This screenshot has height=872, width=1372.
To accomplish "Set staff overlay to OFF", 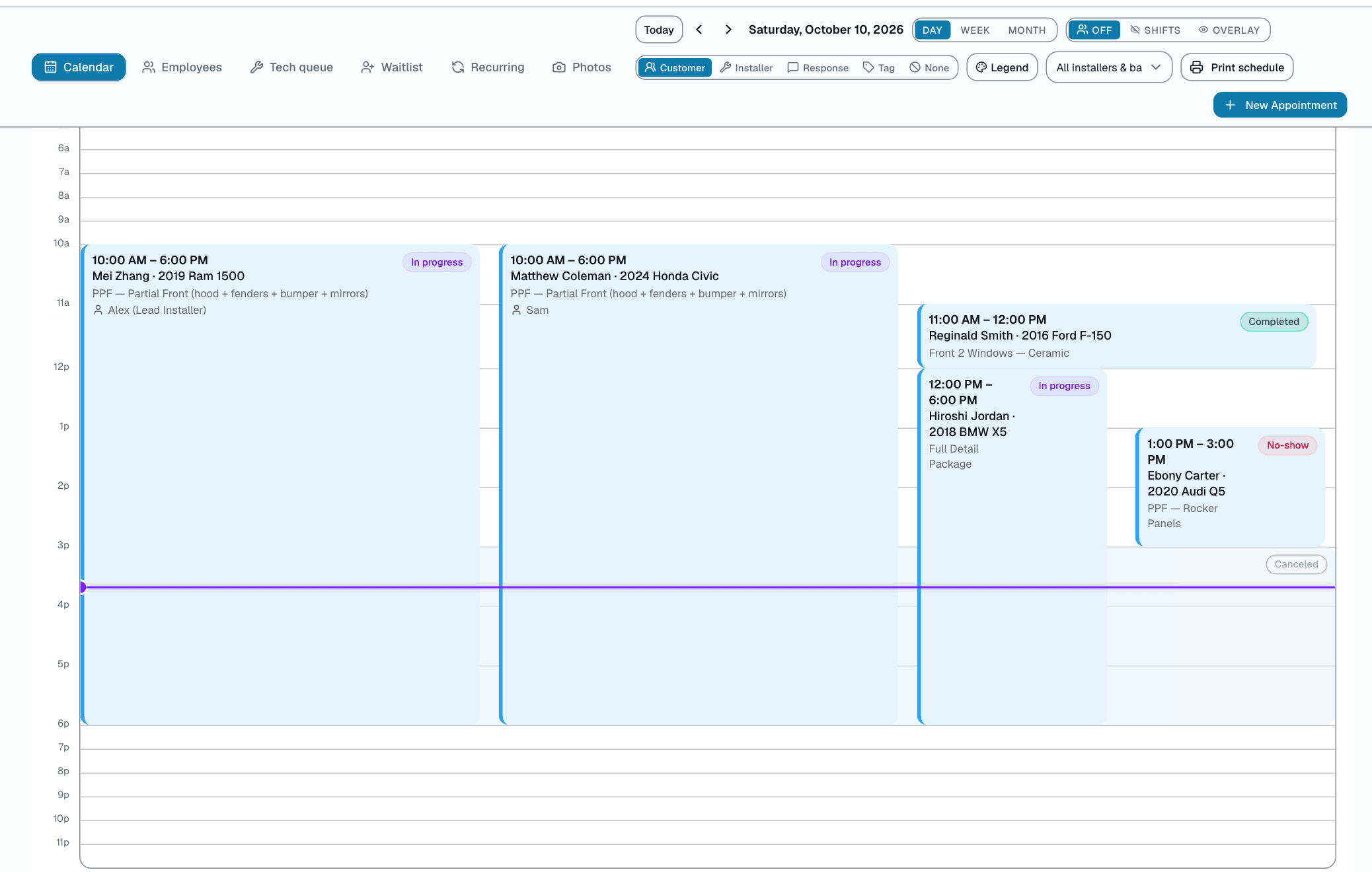I will 1094,30.
